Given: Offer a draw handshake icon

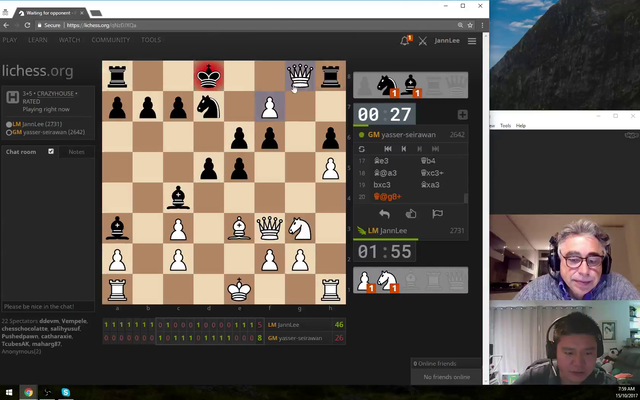Looking at the screenshot, I should [x=411, y=214].
